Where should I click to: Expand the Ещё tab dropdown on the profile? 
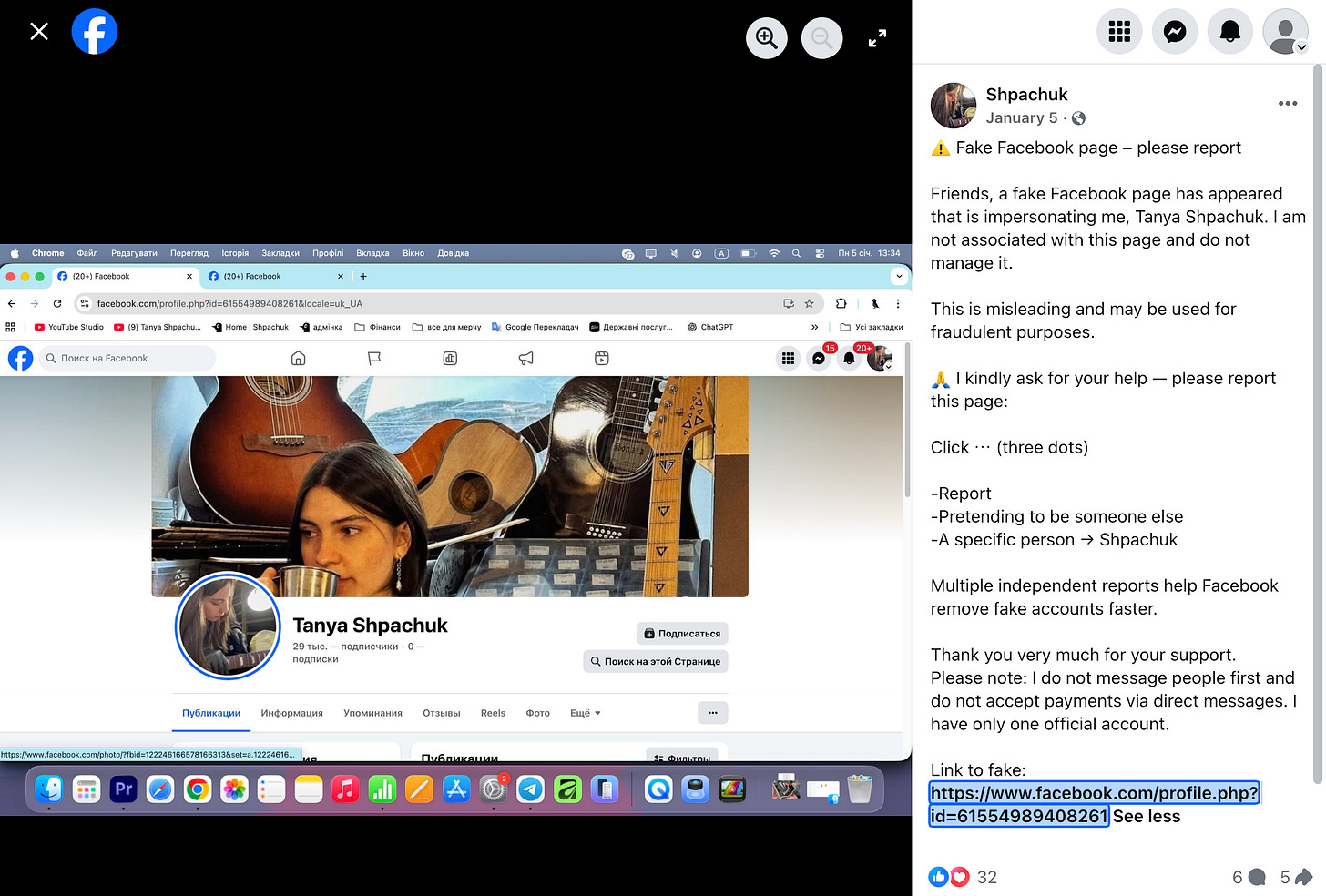[x=584, y=713]
